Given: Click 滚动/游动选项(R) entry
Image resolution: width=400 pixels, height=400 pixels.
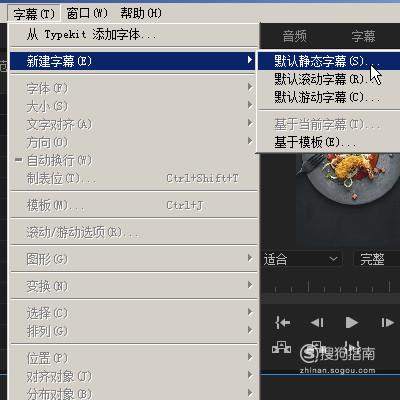Looking at the screenshot, I should [x=134, y=232].
